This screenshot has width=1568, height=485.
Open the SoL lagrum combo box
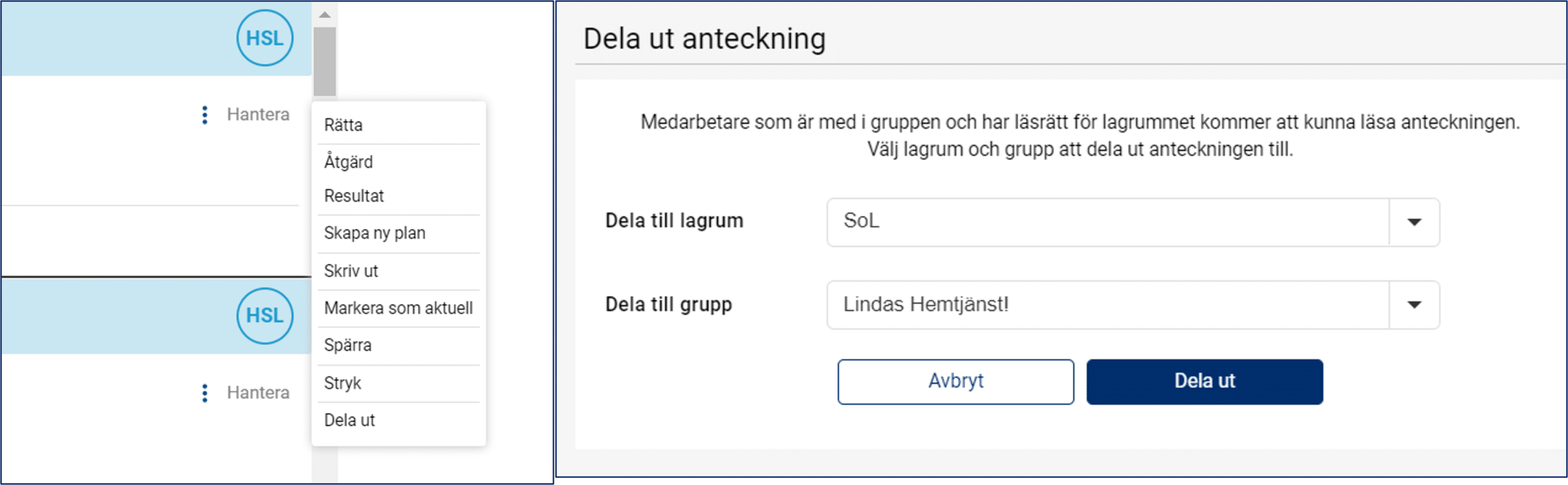click(1107, 222)
